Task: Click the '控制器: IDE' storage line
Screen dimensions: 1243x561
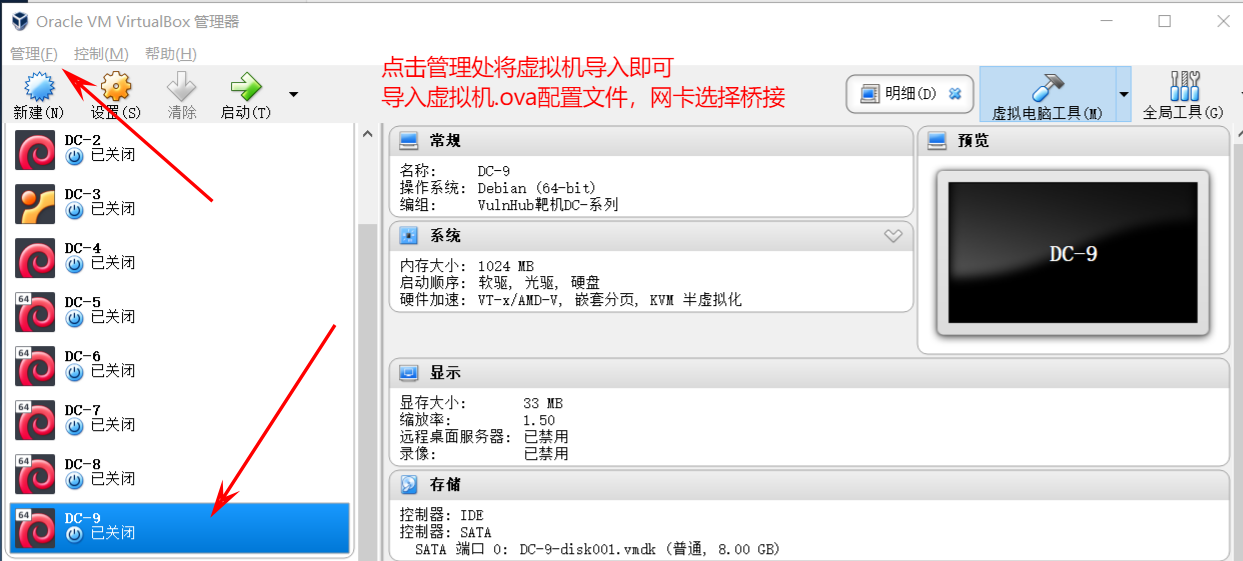Action: (x=441, y=516)
